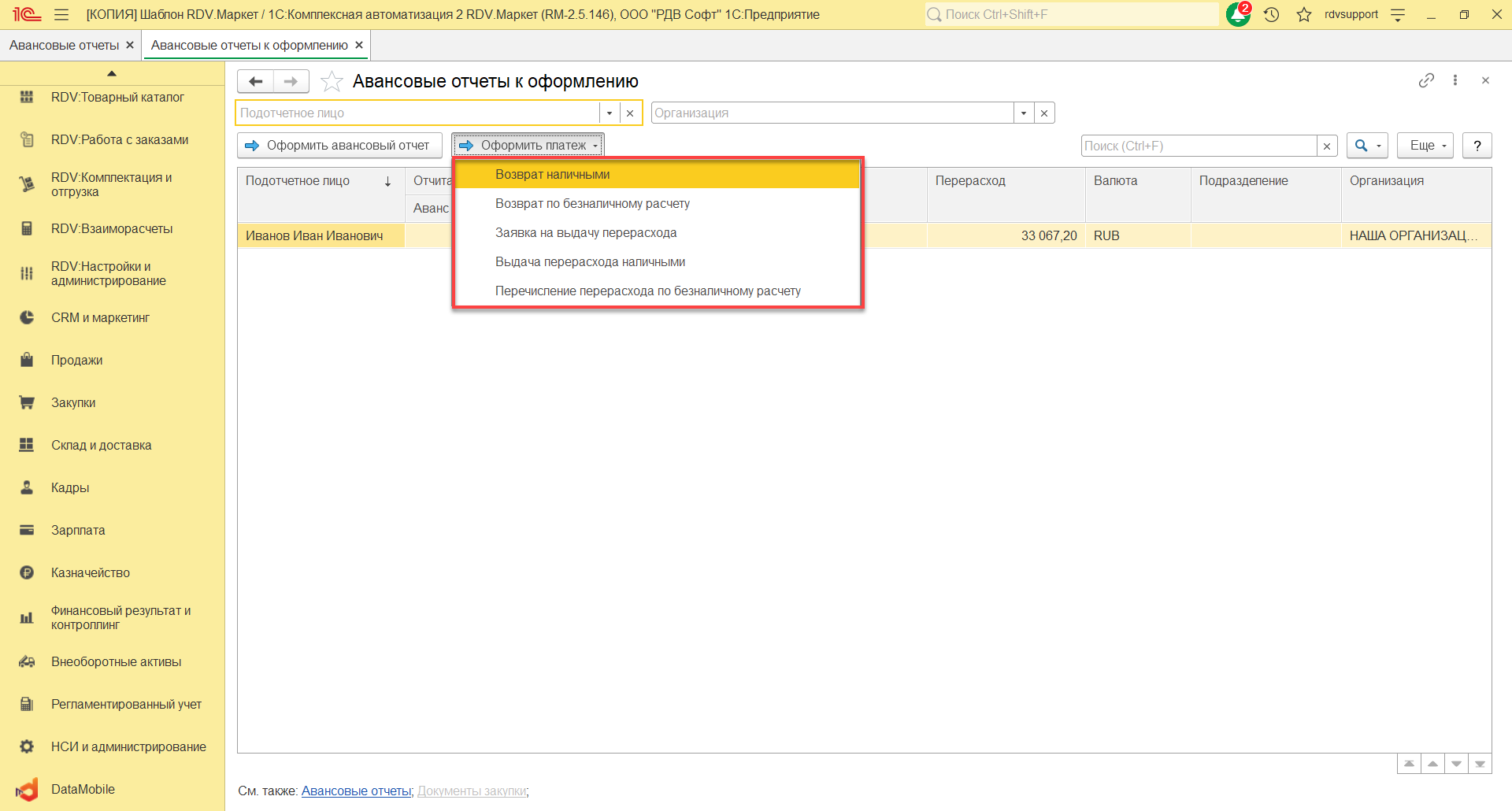The width and height of the screenshot is (1512, 811).
Task: Choose Заявка на выдачу перерасхода
Action: coord(585,233)
